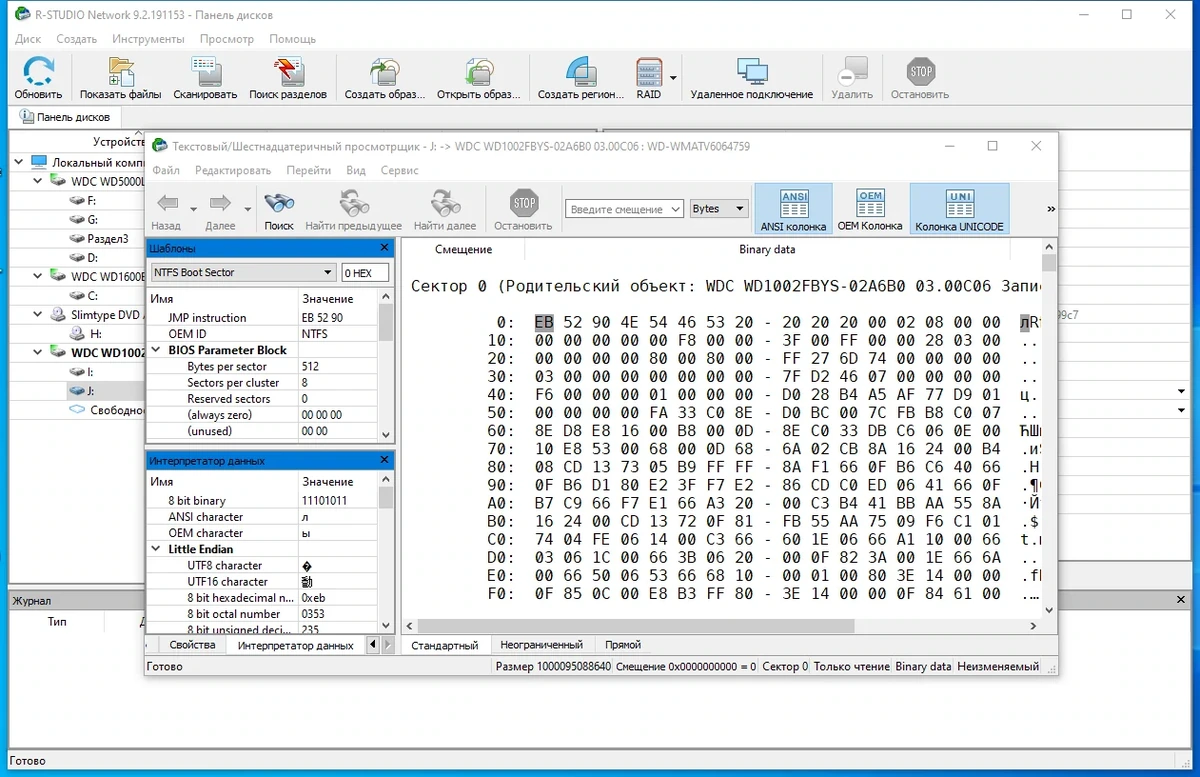Toggle OEM Колонка display

870,210
